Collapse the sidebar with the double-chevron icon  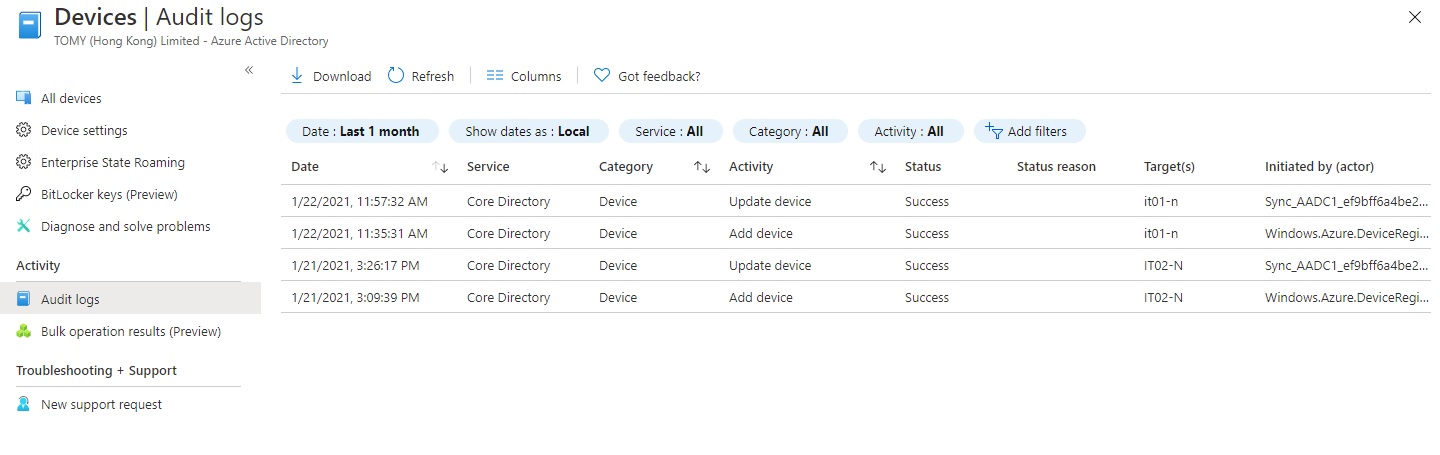[249, 70]
